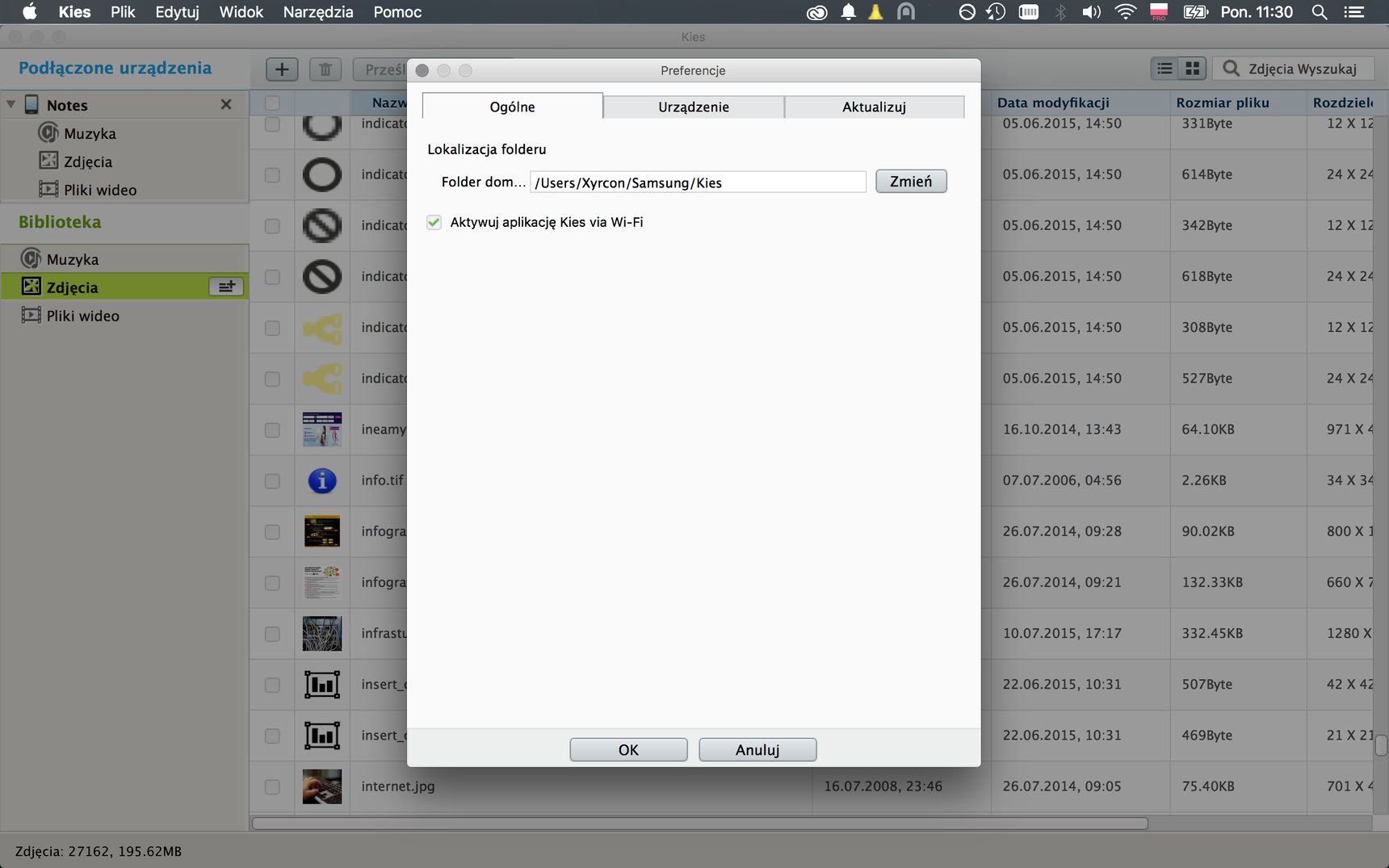Click the infrastructure image thumbnail
The width and height of the screenshot is (1389, 868).
[x=322, y=634]
